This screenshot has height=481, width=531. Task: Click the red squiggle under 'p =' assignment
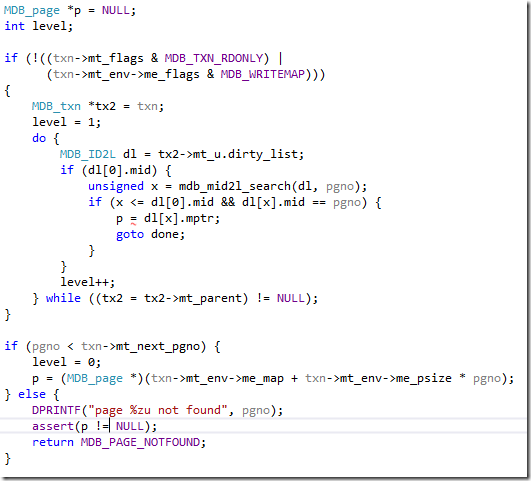(133, 224)
